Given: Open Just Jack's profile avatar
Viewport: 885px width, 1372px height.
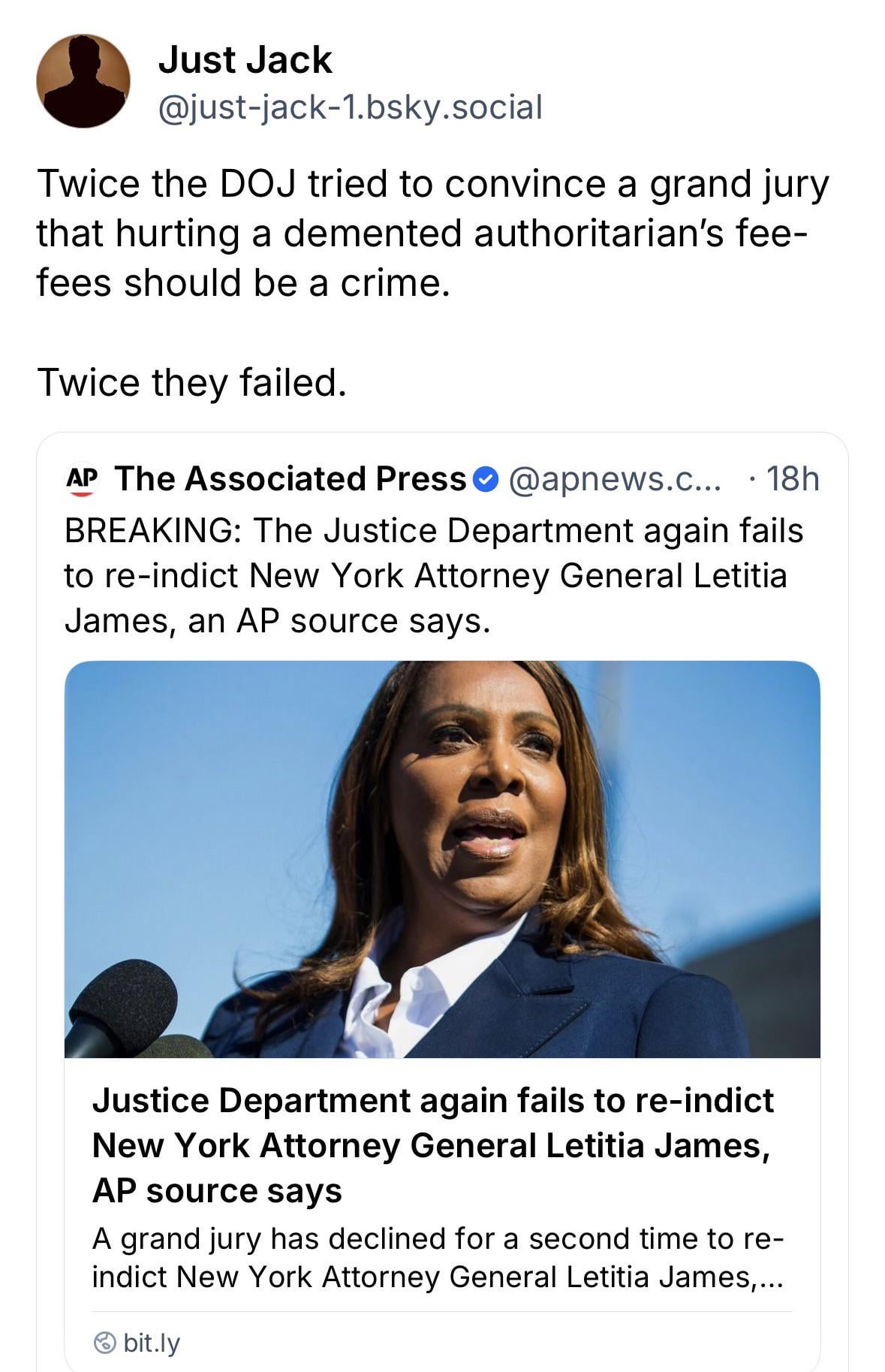Looking at the screenshot, I should point(83,81).
